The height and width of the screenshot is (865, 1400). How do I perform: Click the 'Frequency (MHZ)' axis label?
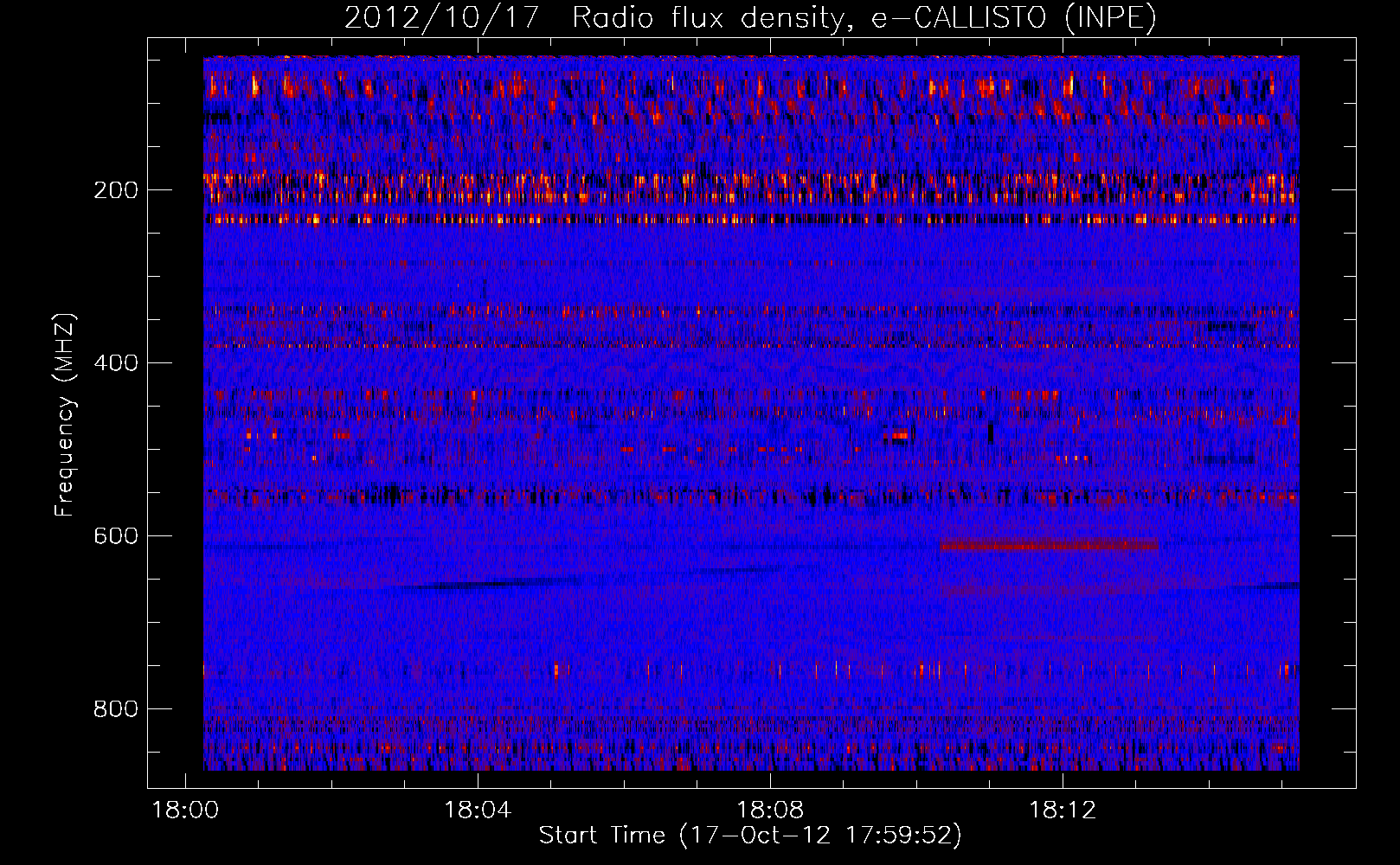coord(65,414)
